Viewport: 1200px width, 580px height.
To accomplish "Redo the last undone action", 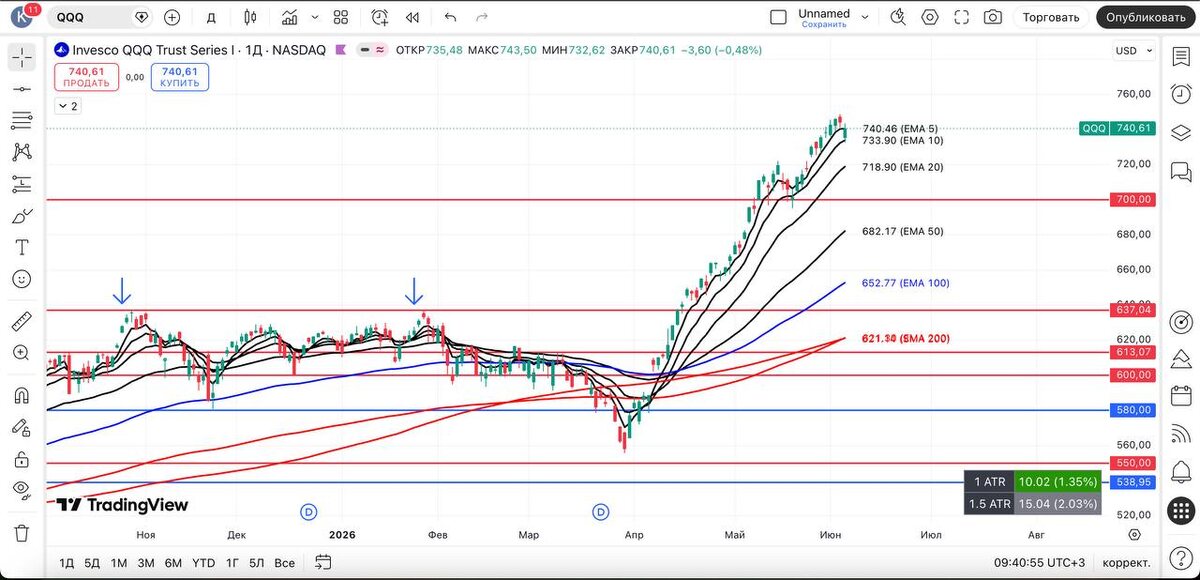I will (x=482, y=17).
